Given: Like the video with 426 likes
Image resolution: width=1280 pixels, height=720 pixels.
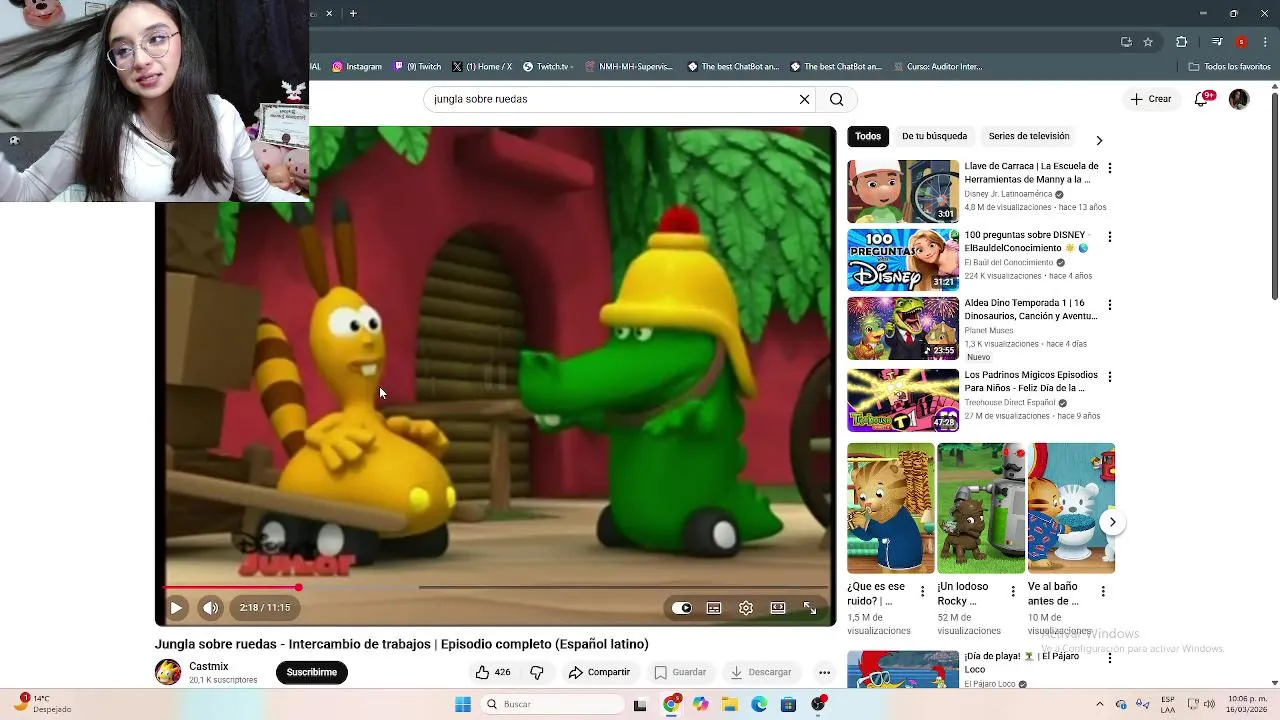Looking at the screenshot, I should 493,672.
